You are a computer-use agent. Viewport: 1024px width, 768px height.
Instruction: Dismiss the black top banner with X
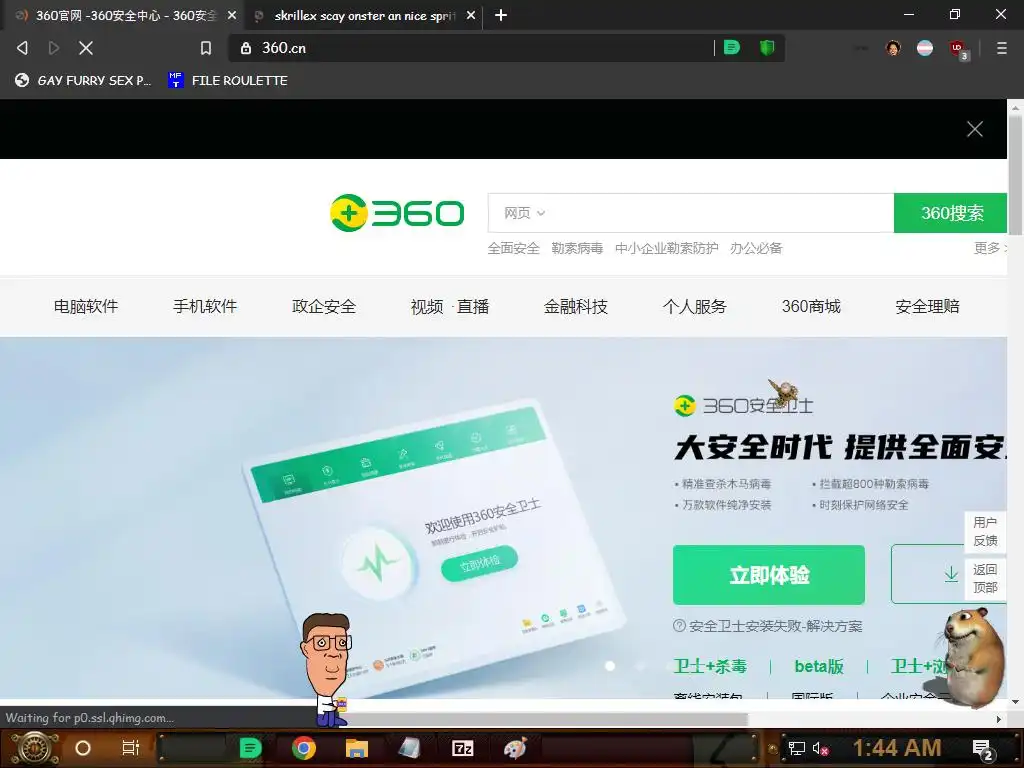coord(975,129)
